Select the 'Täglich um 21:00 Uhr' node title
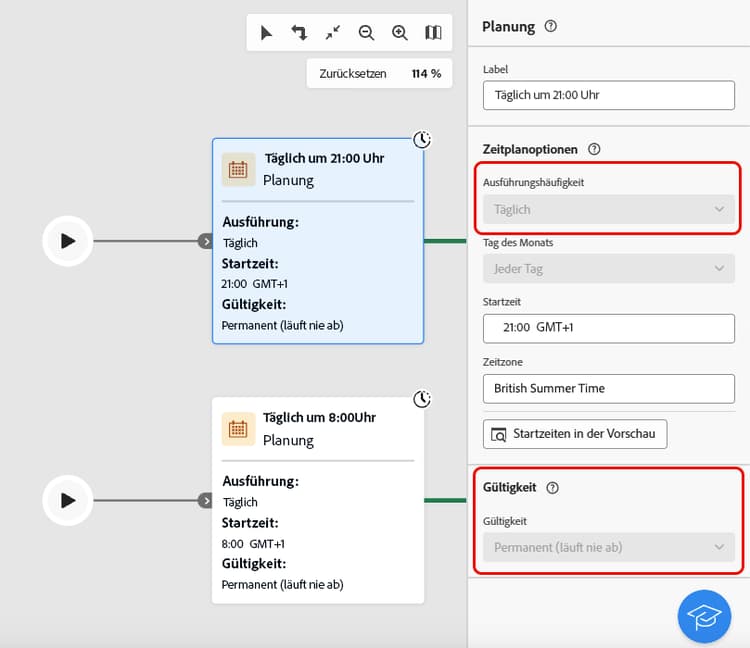 coord(324,158)
